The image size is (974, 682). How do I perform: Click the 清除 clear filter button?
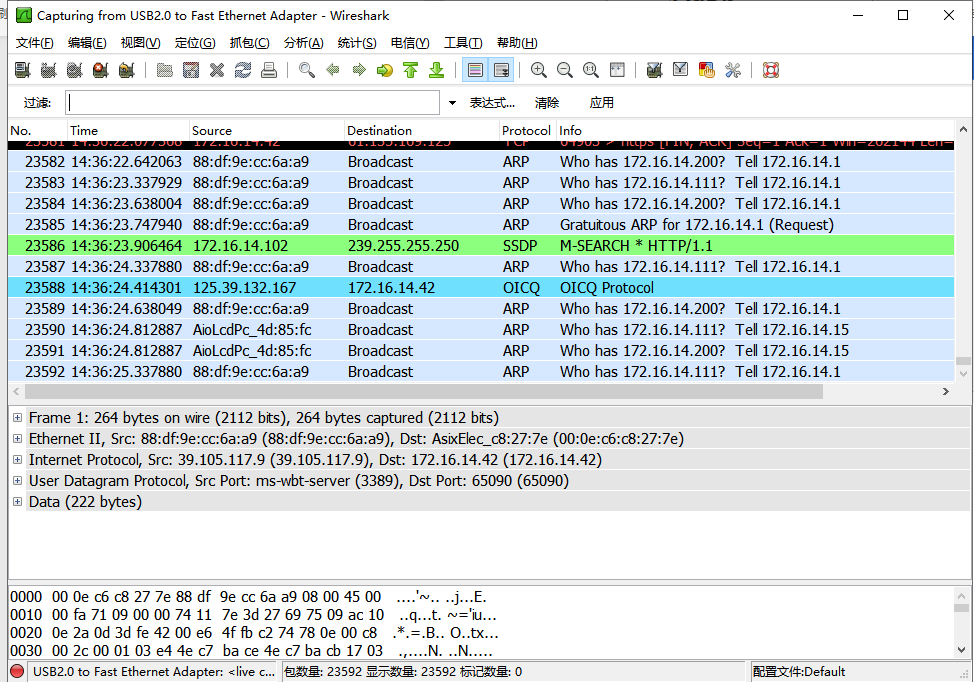coord(547,103)
